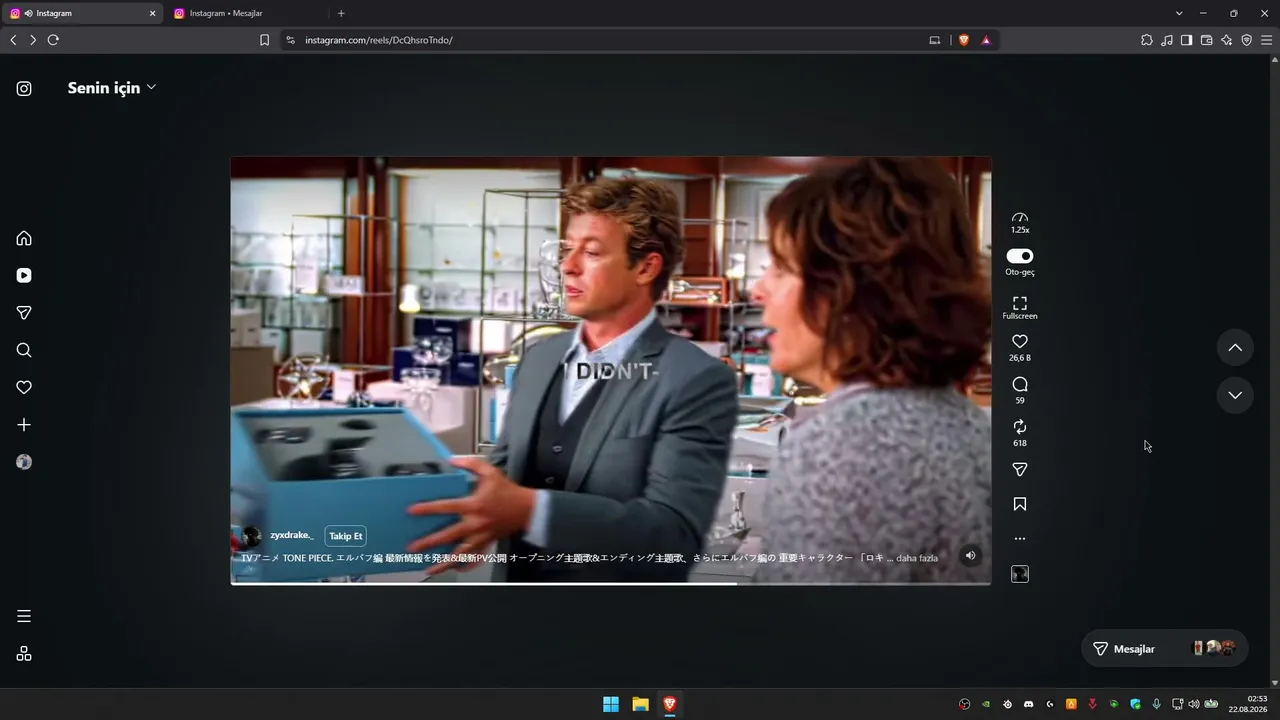Open zyxdrake._ profile from username
The width and height of the screenshot is (1280, 720).
point(292,535)
